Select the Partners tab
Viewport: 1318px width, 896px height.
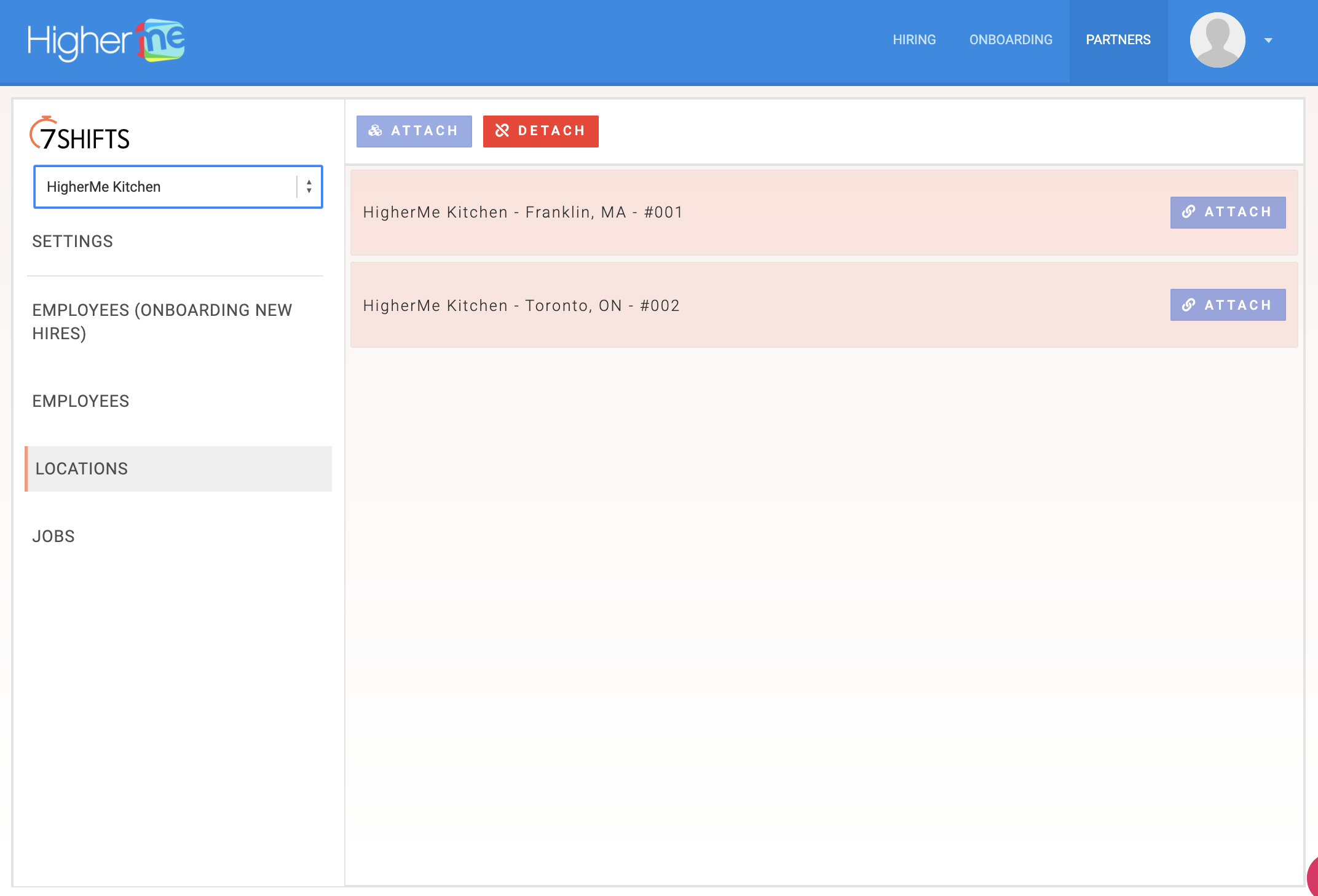(x=1118, y=40)
